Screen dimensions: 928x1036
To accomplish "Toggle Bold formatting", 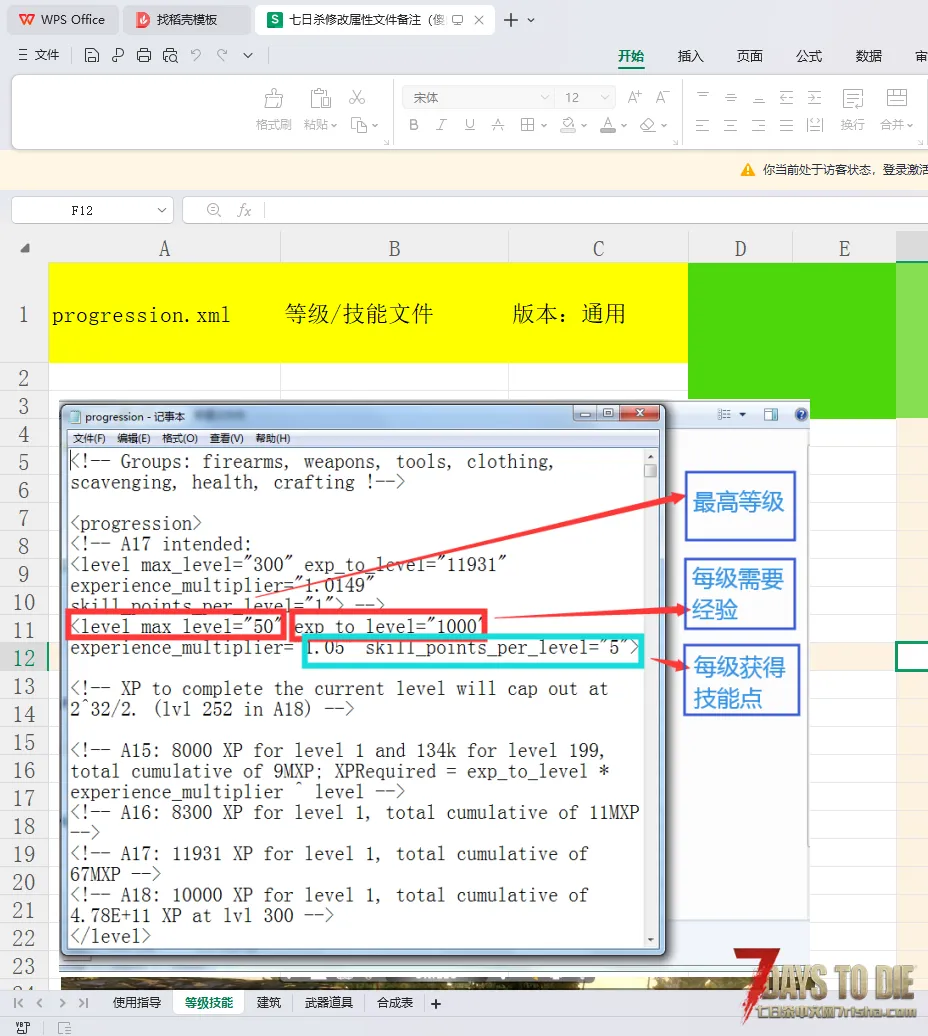I will click(x=414, y=125).
